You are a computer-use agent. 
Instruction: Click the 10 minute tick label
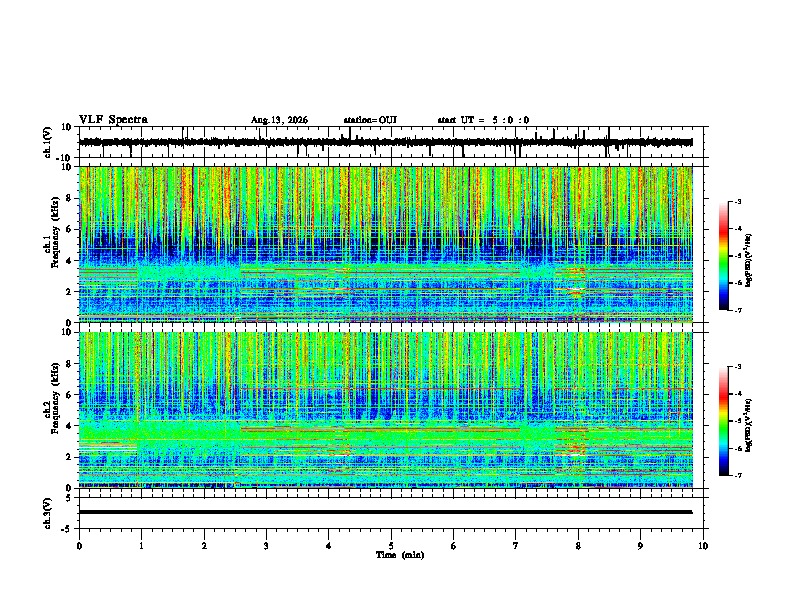[x=703, y=546]
